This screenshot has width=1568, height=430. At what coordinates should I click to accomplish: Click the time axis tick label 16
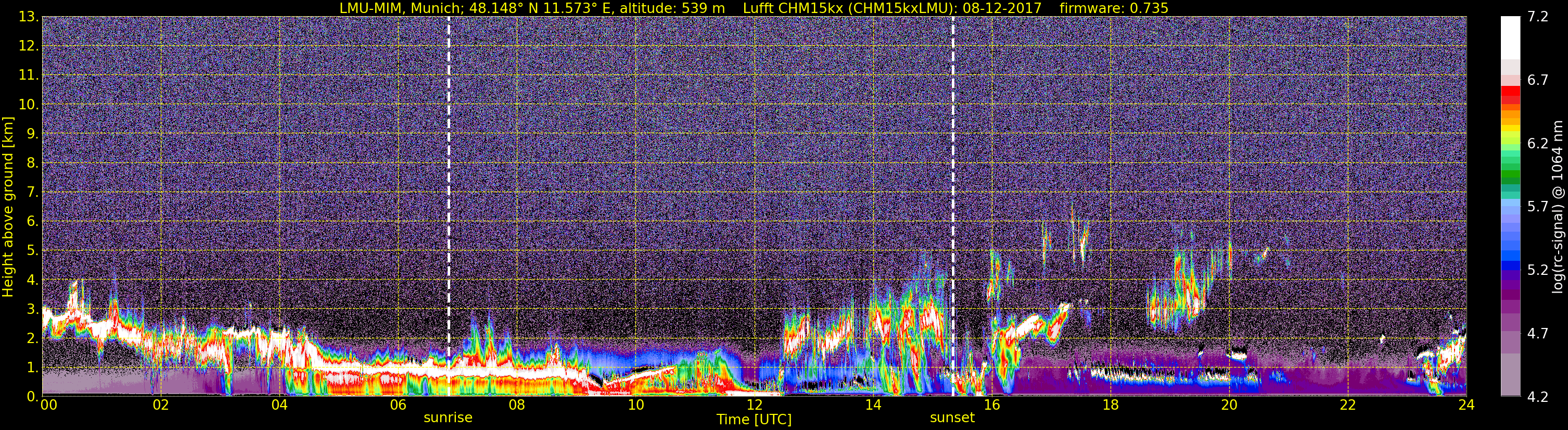(x=991, y=406)
